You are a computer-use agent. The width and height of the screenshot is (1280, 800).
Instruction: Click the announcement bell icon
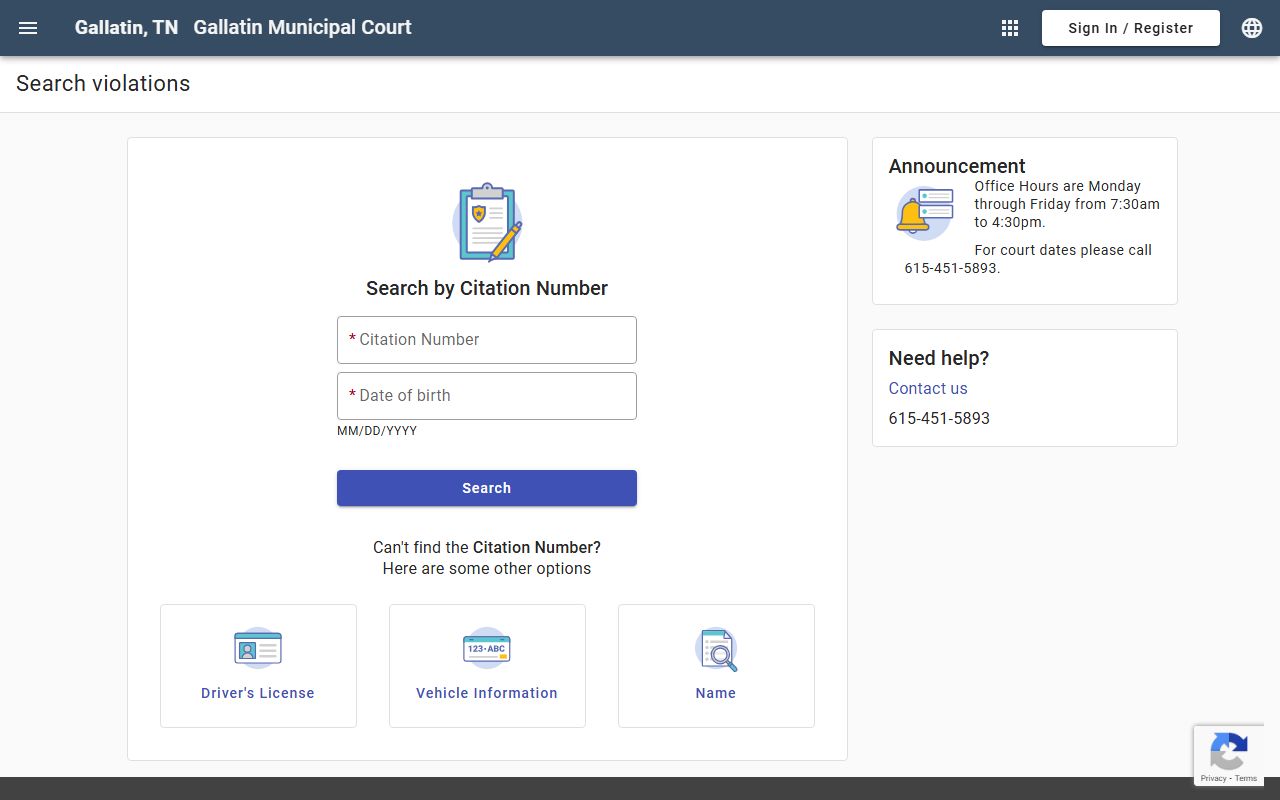(x=922, y=213)
